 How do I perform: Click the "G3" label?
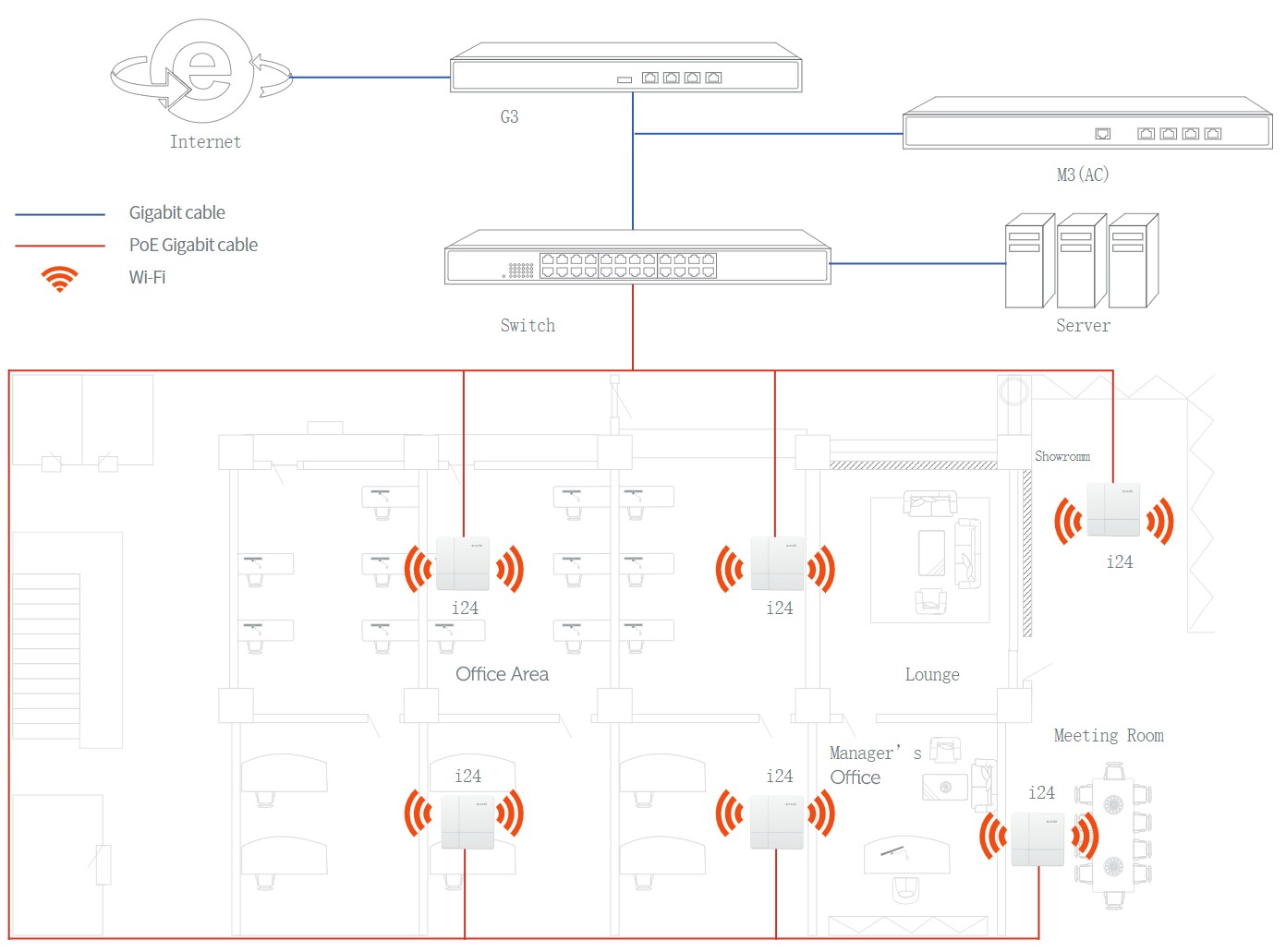[x=509, y=117]
